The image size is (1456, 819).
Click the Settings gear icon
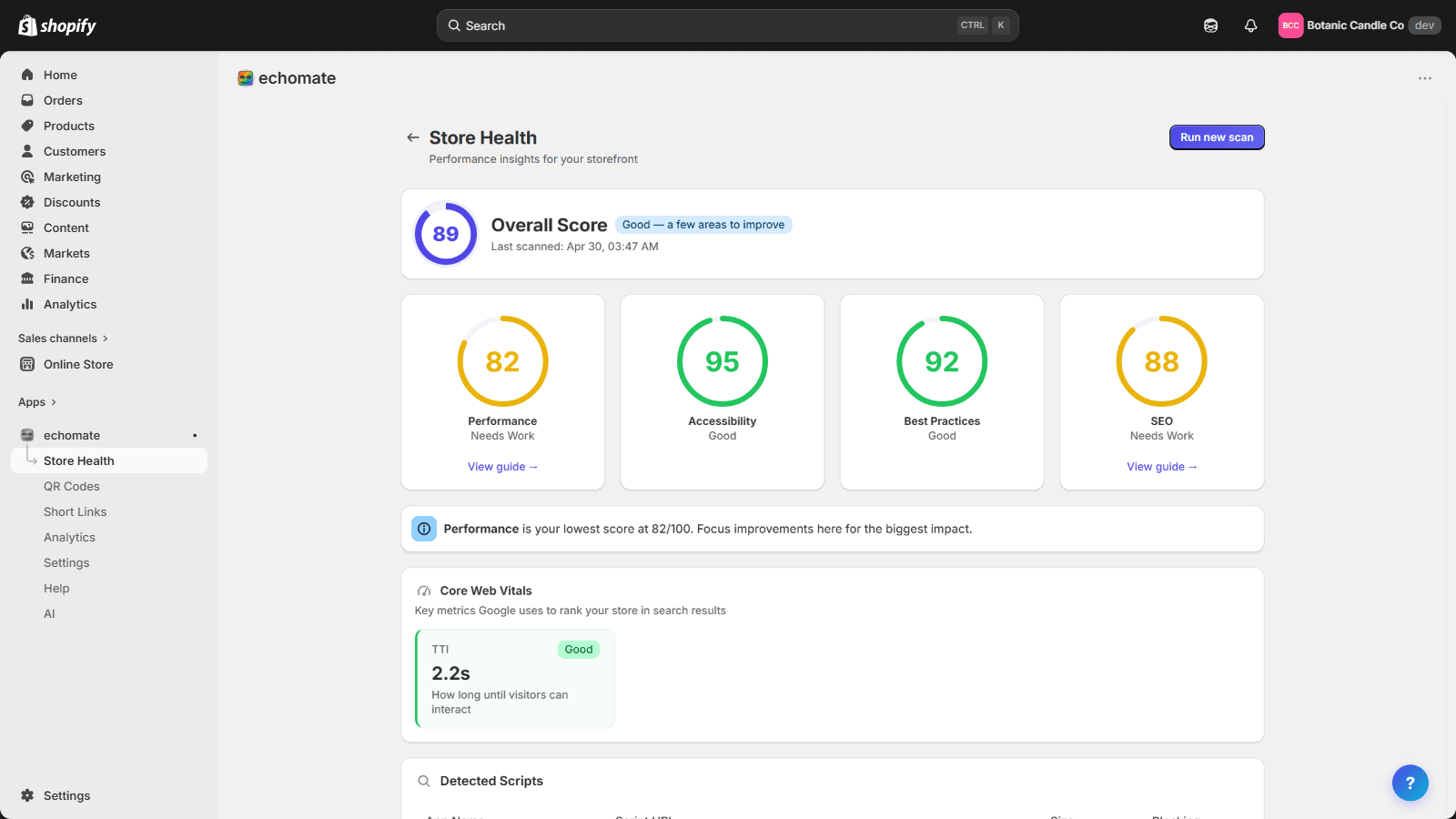(x=27, y=795)
